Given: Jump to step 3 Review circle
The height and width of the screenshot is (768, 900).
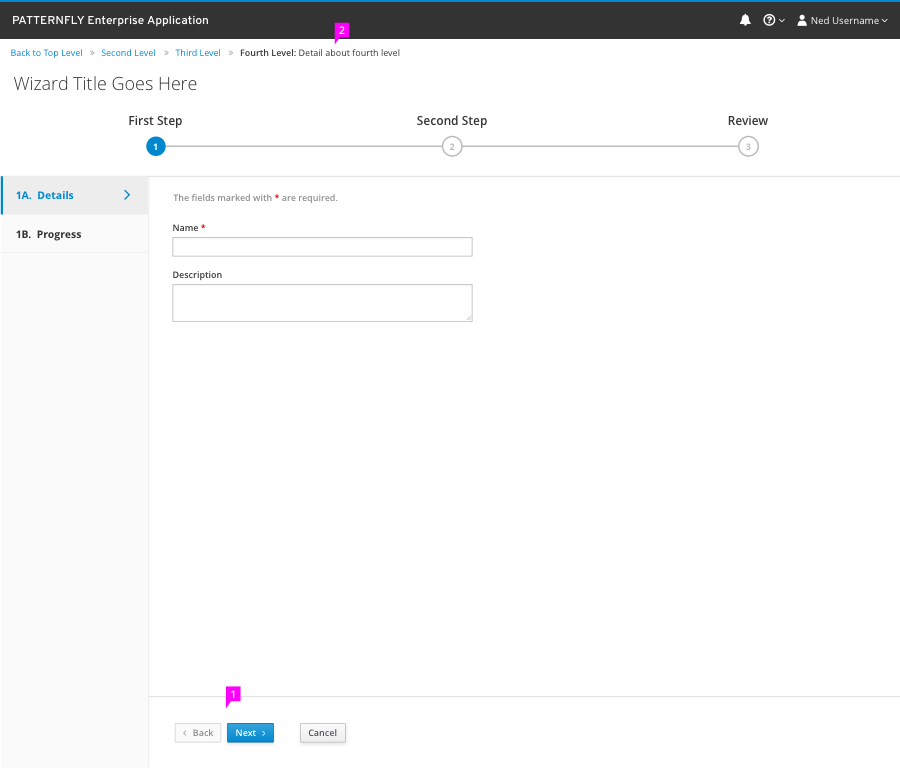Looking at the screenshot, I should pyautogui.click(x=748, y=146).
